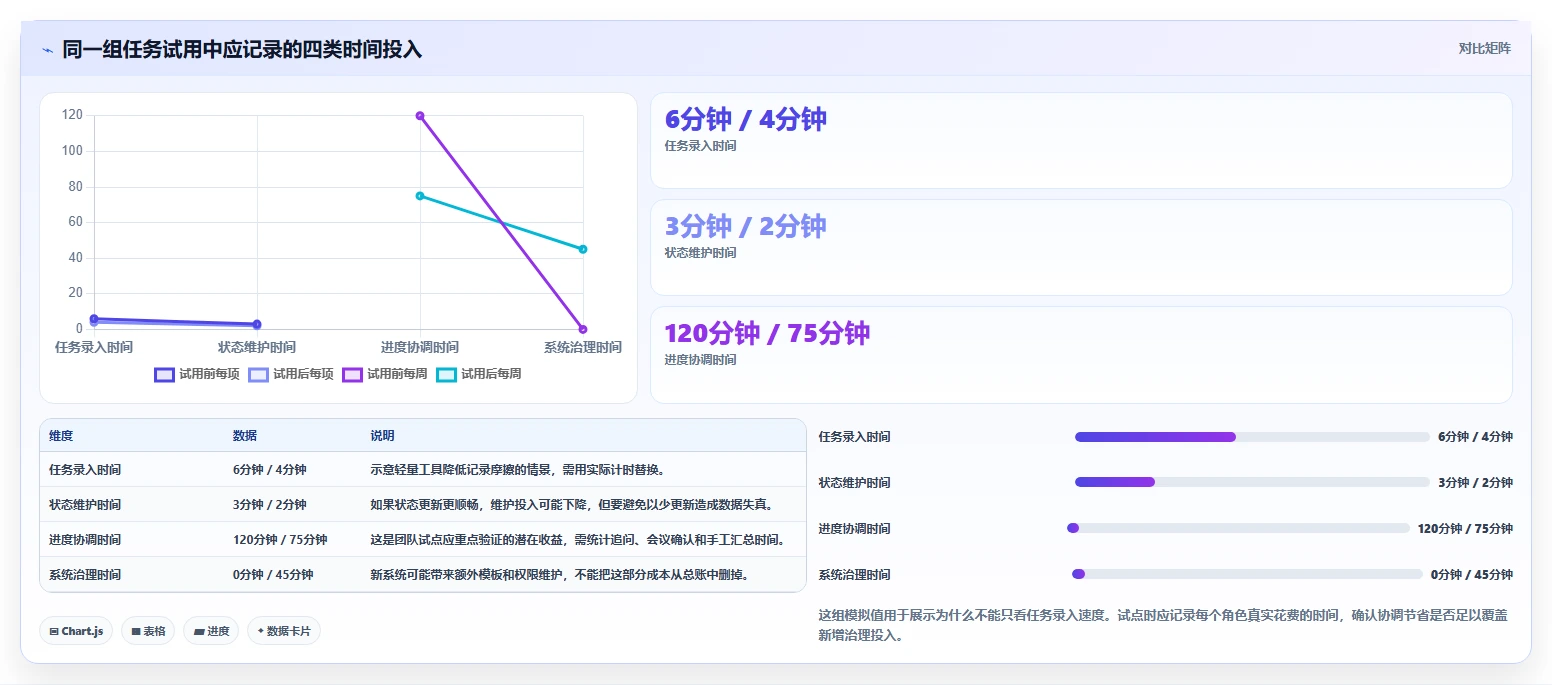This screenshot has height=685, width=1552.
Task: Toggle the 试用后每周 legend entry
Action: [479, 374]
